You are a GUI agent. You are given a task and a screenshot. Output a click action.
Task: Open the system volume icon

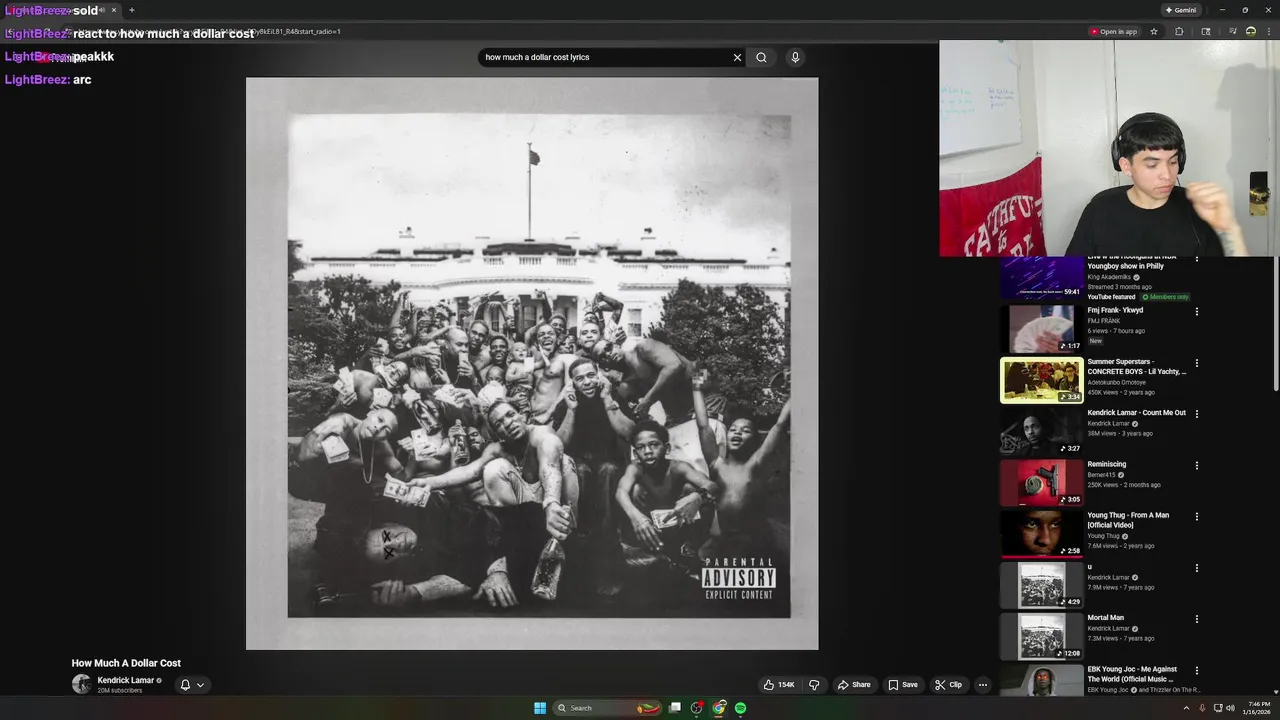pyautogui.click(x=1230, y=708)
